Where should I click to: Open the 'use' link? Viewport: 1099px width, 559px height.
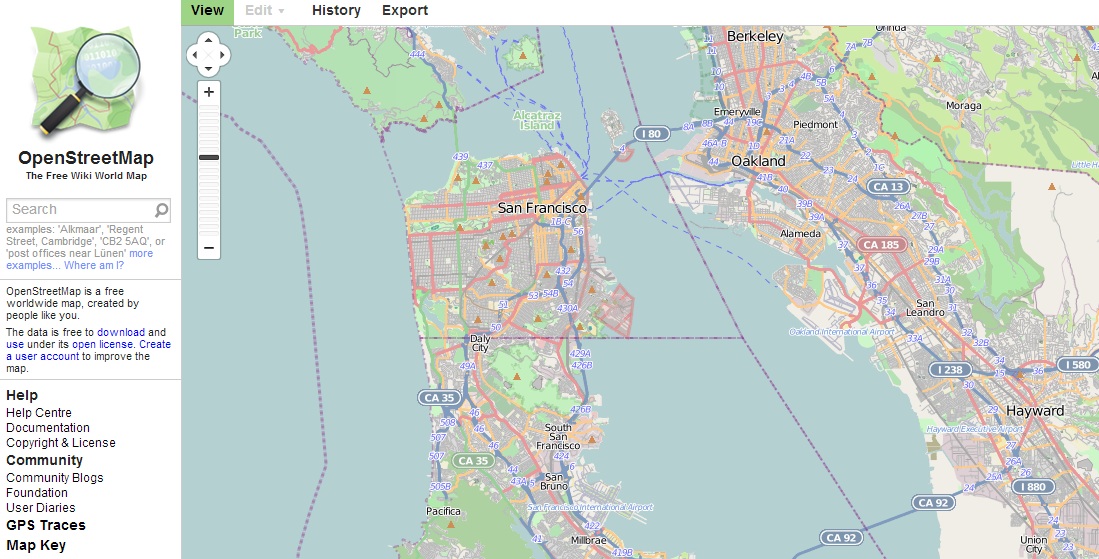[15, 345]
